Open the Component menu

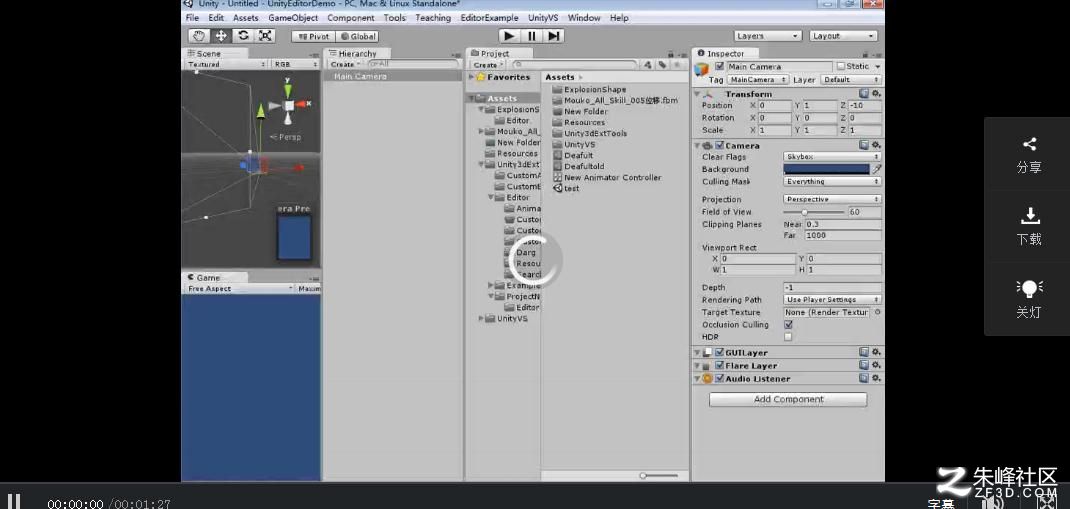pos(351,18)
